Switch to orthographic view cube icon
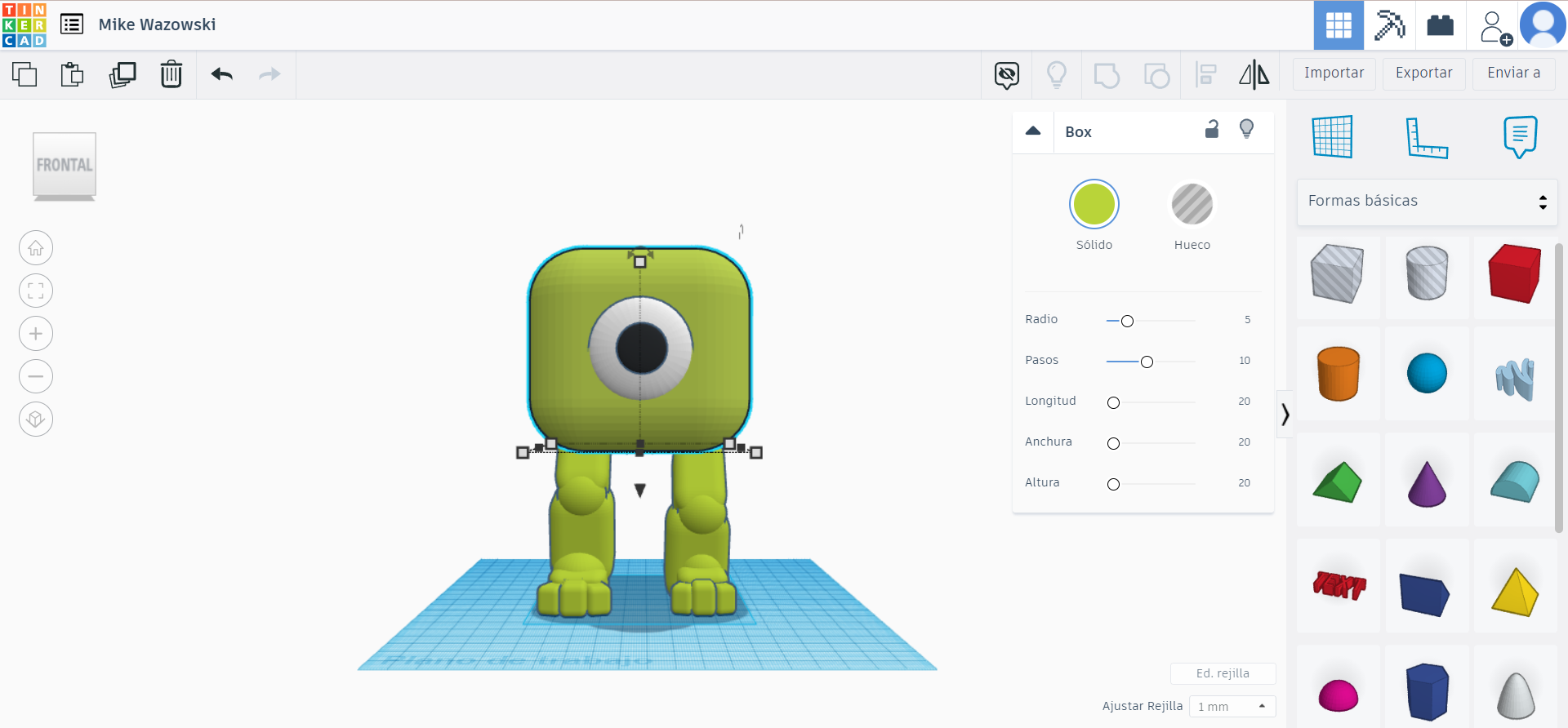 [x=36, y=419]
